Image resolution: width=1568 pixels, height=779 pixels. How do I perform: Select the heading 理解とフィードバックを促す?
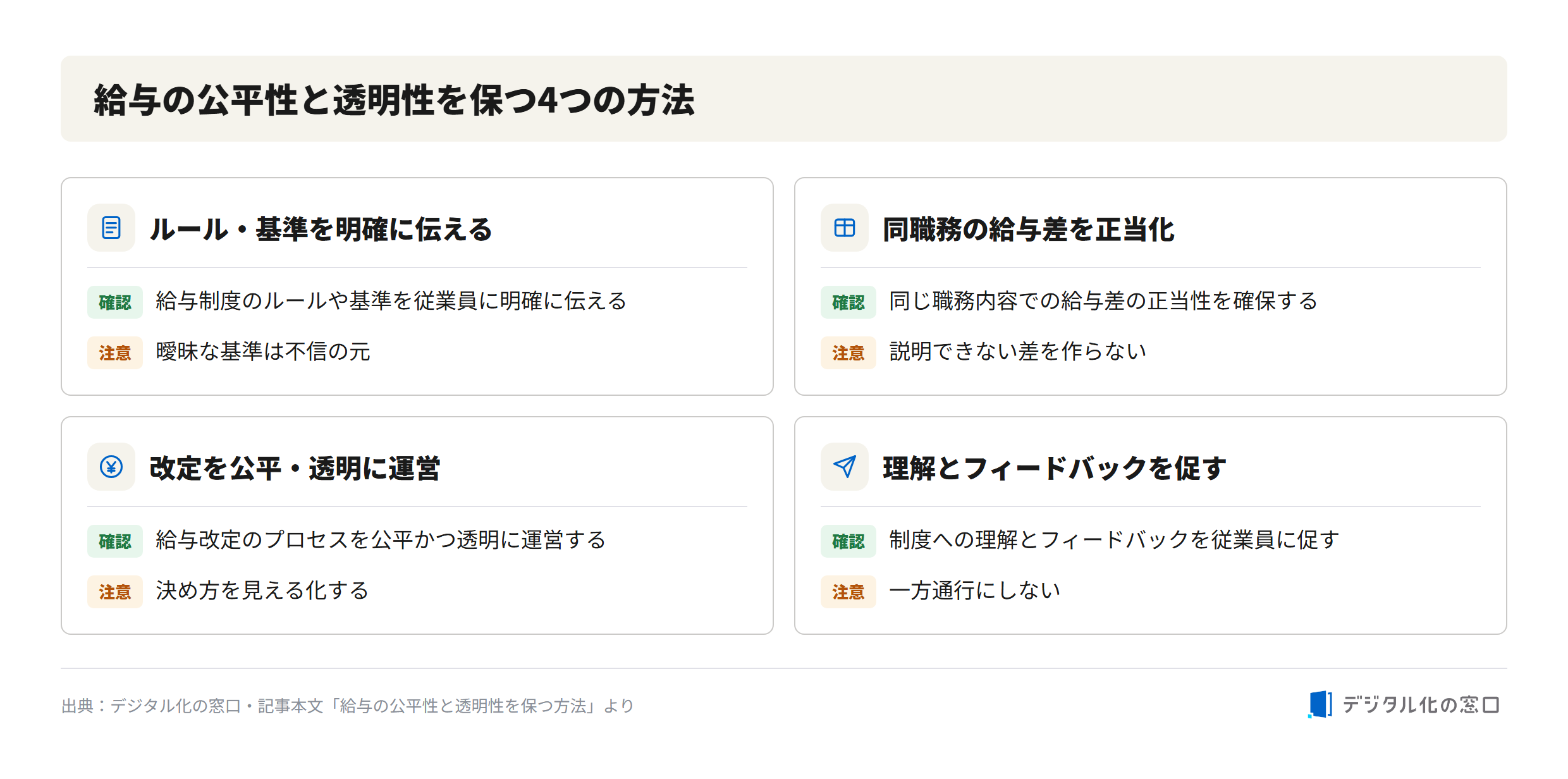(1055, 468)
